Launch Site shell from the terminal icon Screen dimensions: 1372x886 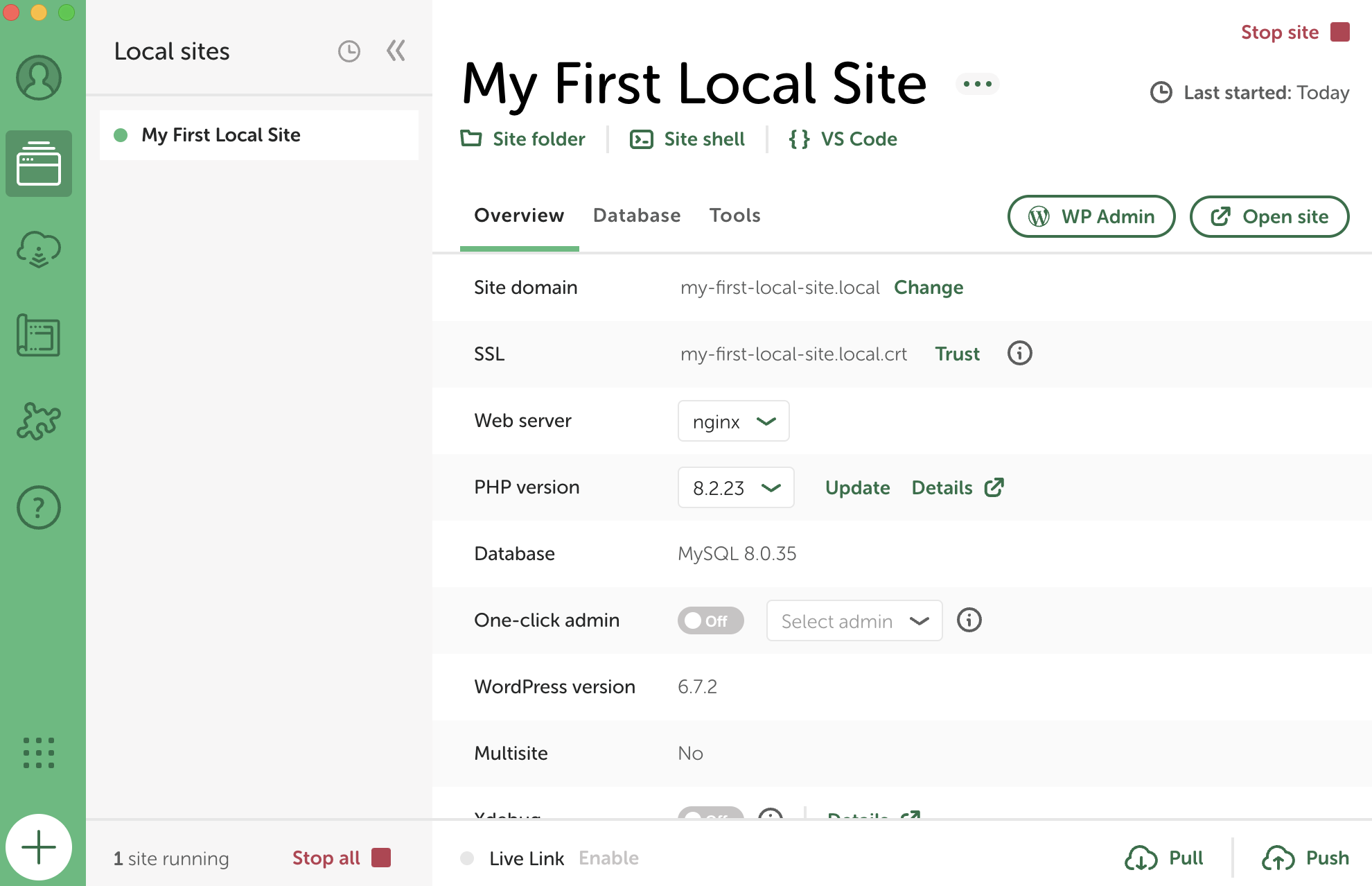[x=687, y=139]
